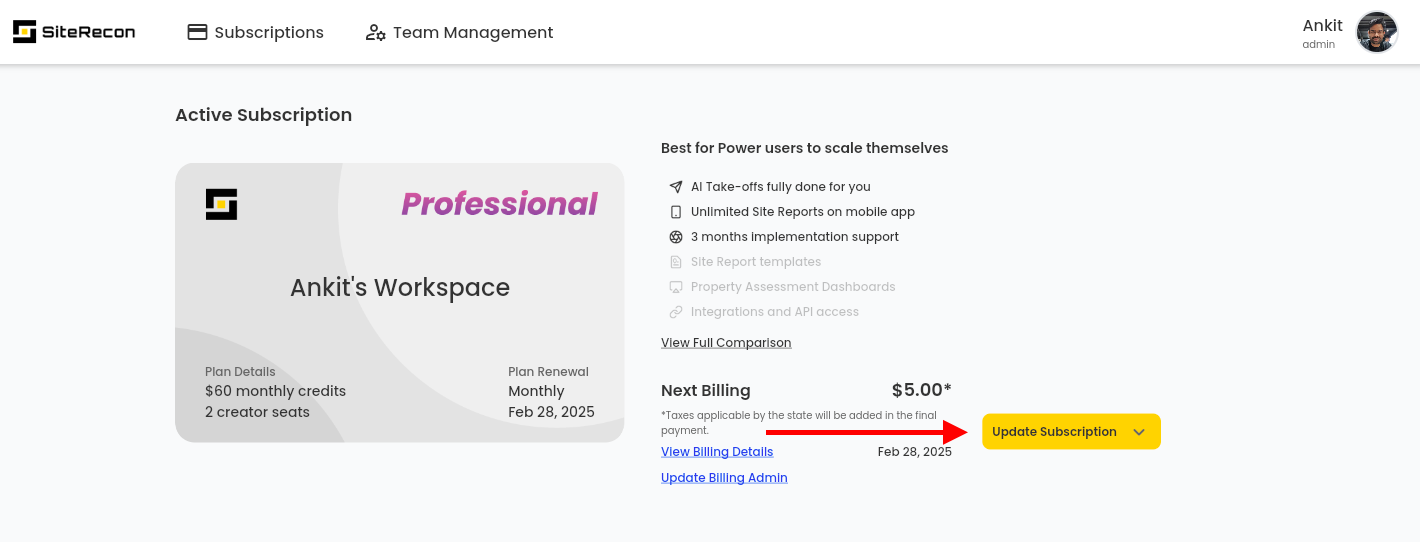The image size is (1420, 542).
Task: Click the document icon beside Site Report templates
Action: (675, 262)
